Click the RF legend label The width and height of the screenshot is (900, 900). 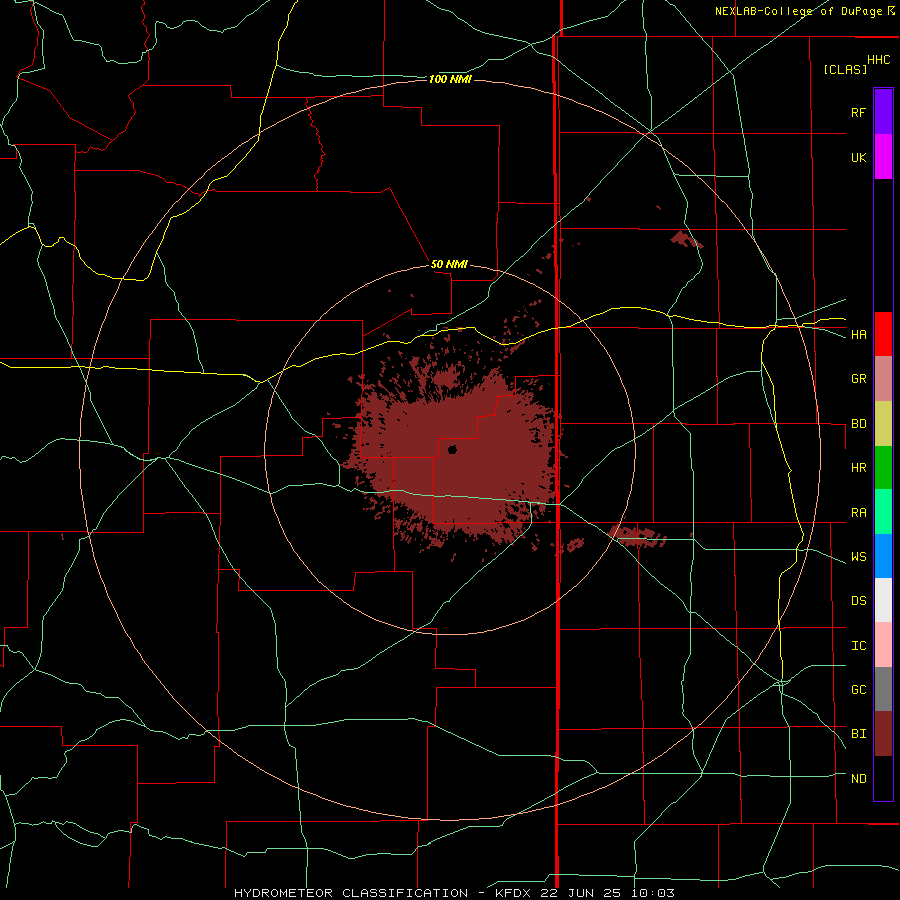[858, 112]
